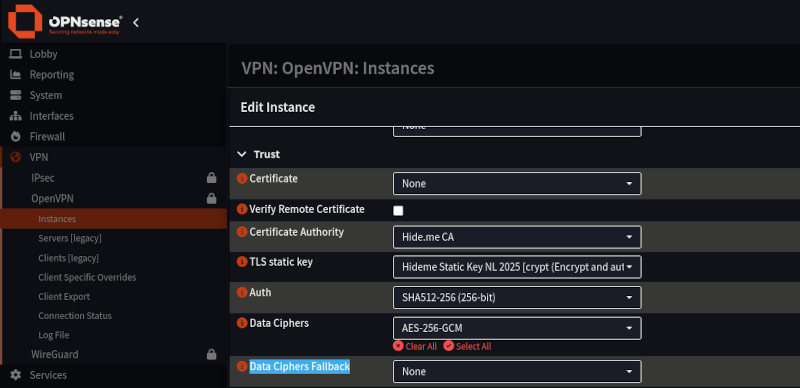Click Select All under Data Ciphers
800x388 pixels.
pos(467,346)
